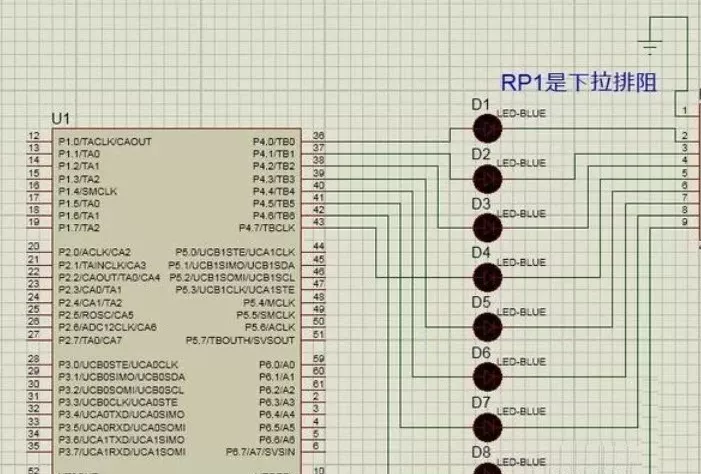The height and width of the screenshot is (474, 701).
Task: Select pin number 36 on U1
Action: click(319, 136)
